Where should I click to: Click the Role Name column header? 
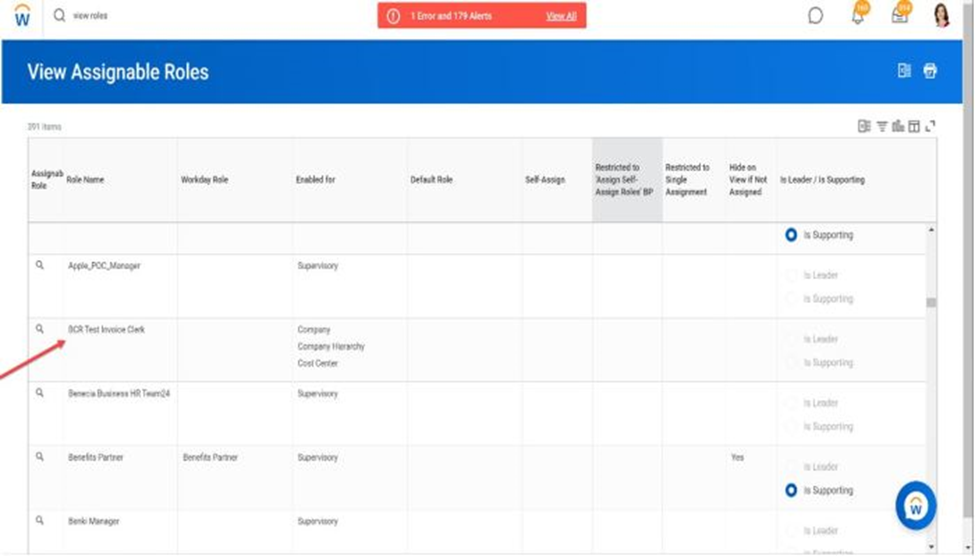[85, 180]
